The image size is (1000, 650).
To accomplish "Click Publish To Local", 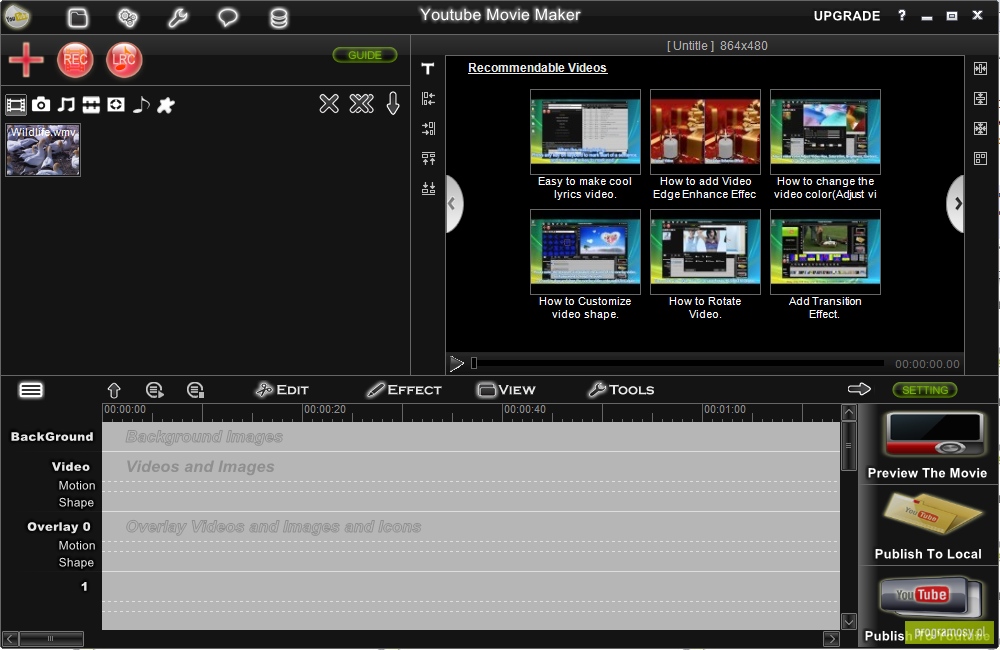I will [x=927, y=526].
